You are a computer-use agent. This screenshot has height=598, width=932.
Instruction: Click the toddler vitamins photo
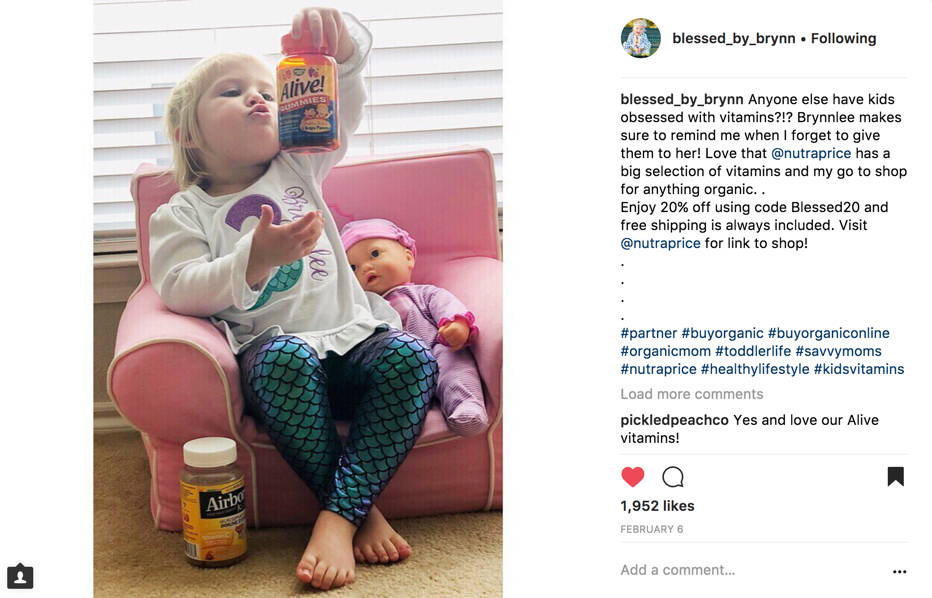point(298,299)
